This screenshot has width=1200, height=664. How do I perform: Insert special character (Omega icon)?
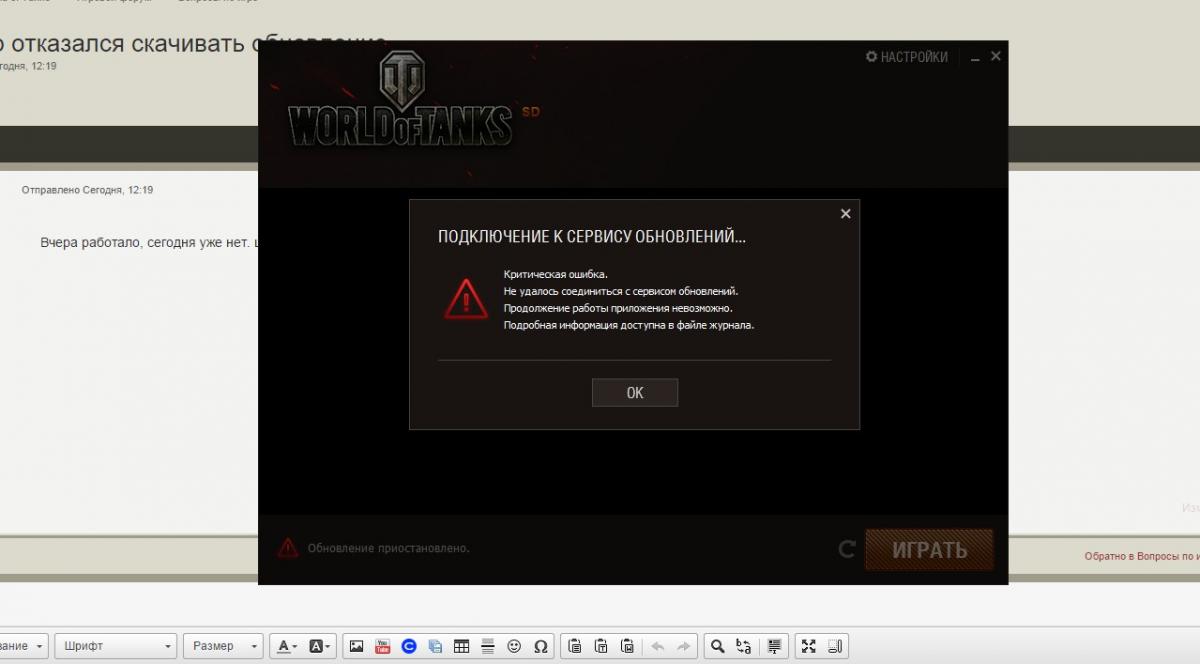click(540, 646)
